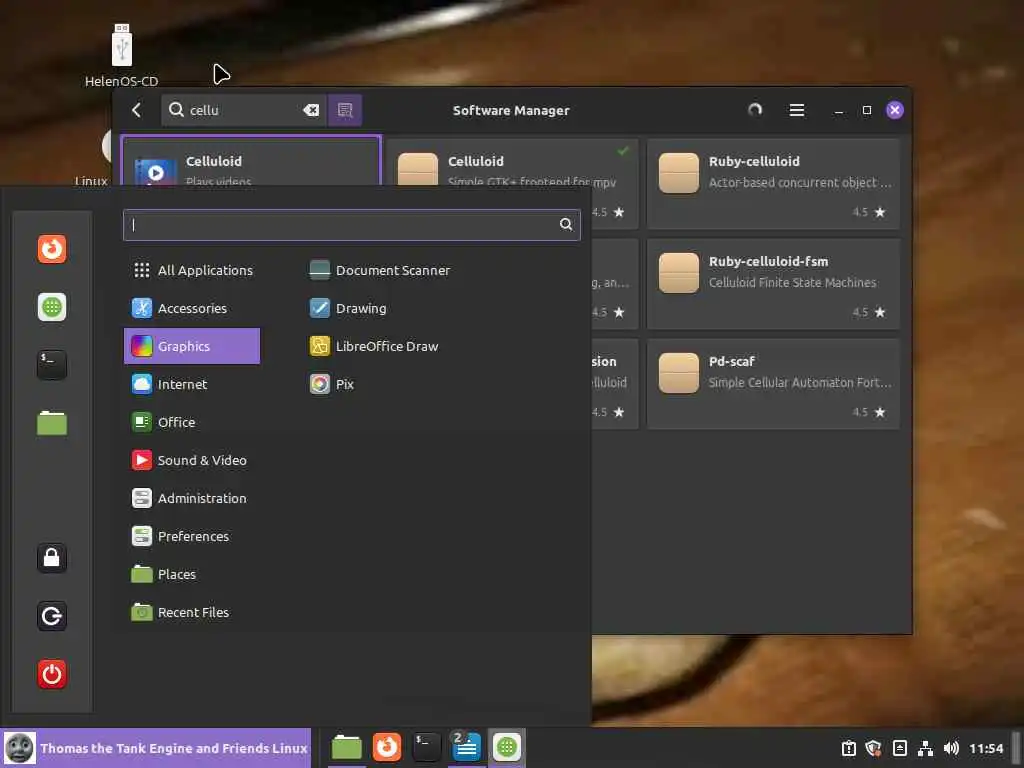Select the Accessories category
Viewport: 1024px width, 768px height.
click(x=192, y=308)
